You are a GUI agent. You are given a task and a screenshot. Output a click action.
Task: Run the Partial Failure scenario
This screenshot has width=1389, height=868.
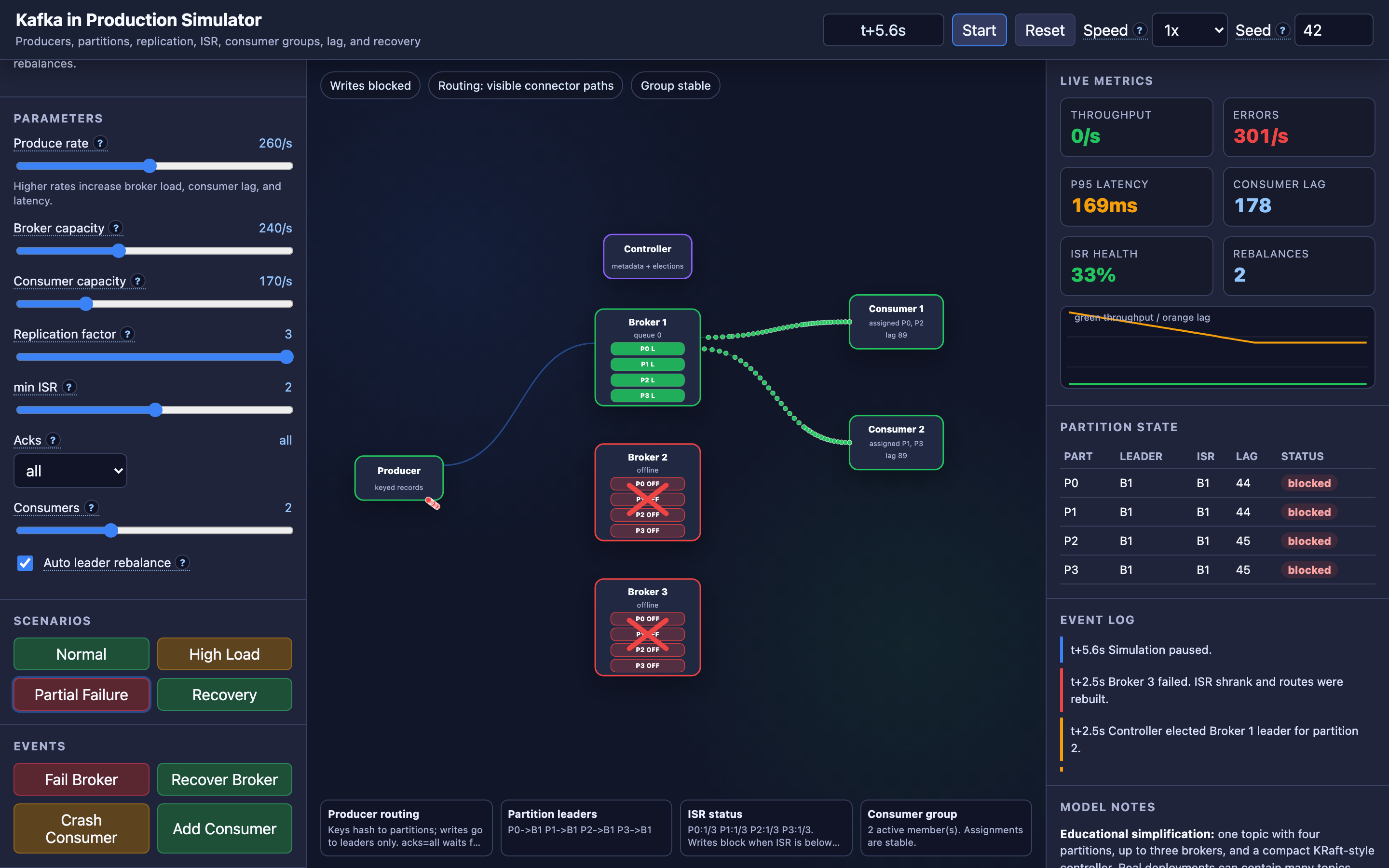pyautogui.click(x=82, y=694)
